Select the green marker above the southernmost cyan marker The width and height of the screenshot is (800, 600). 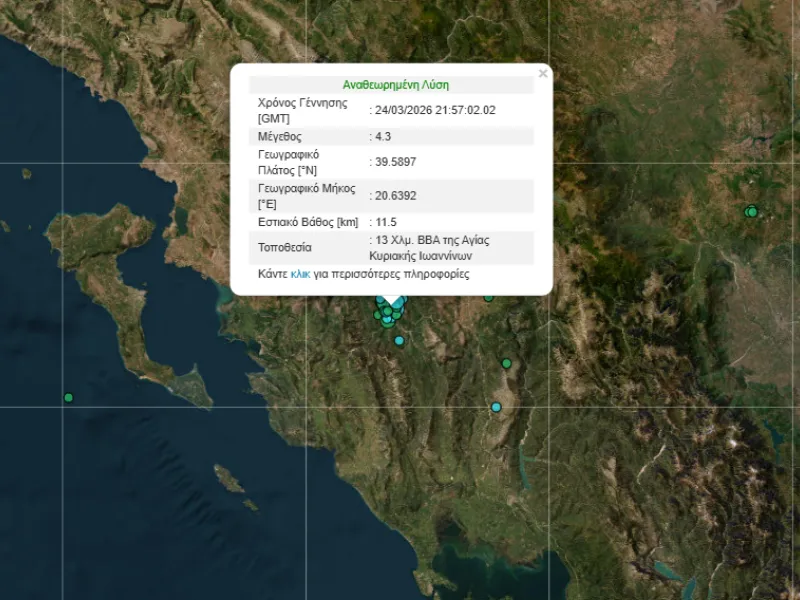coord(507,363)
